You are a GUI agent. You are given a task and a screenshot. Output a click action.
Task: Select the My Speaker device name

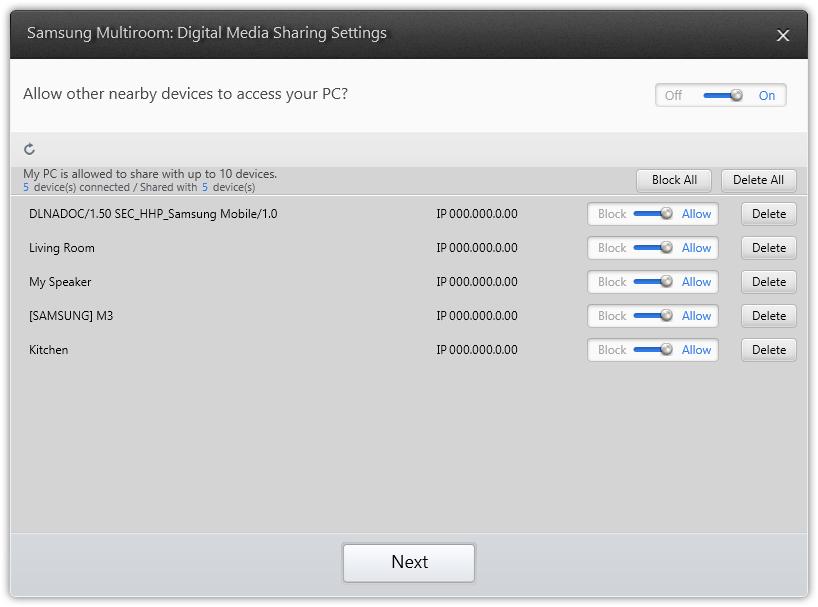[x=60, y=282]
